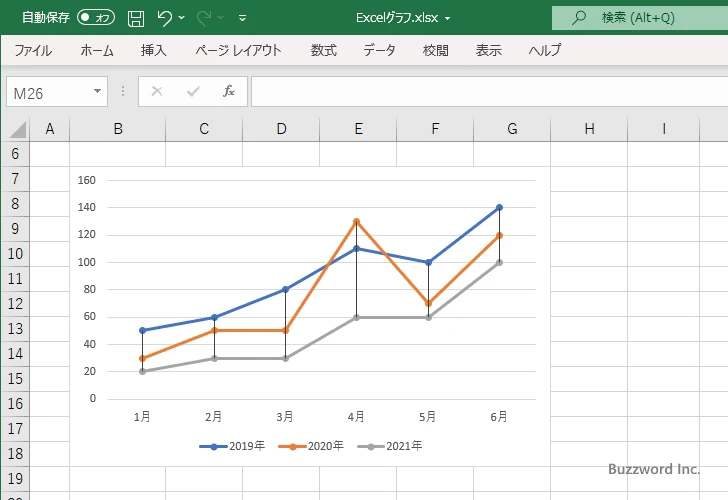The height and width of the screenshot is (500, 728).
Task: Open the 校閲 ribbon tab
Action: pos(436,50)
